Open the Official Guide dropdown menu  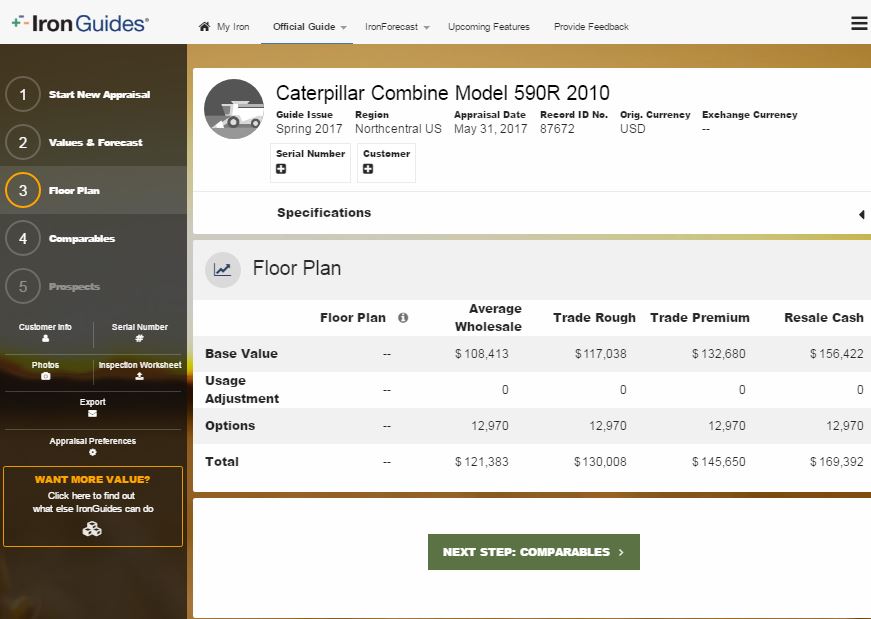309,27
